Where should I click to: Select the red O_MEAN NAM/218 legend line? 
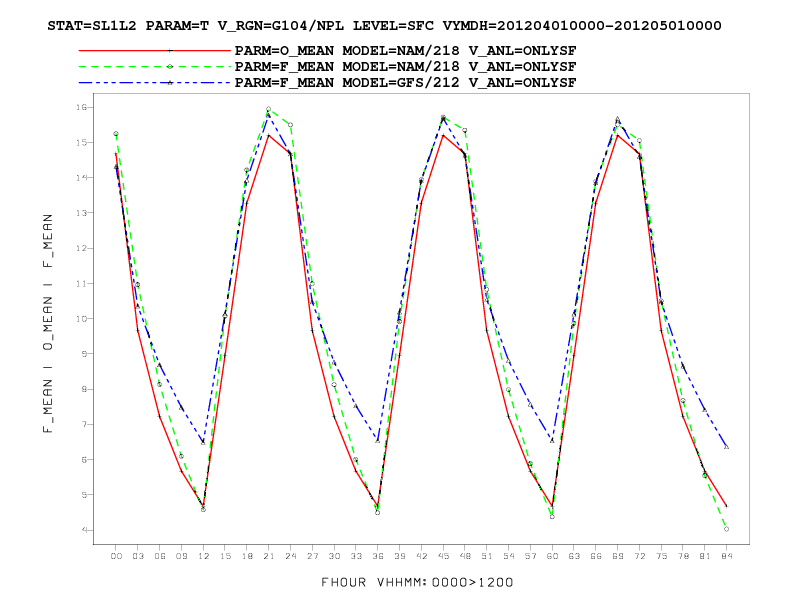155,50
